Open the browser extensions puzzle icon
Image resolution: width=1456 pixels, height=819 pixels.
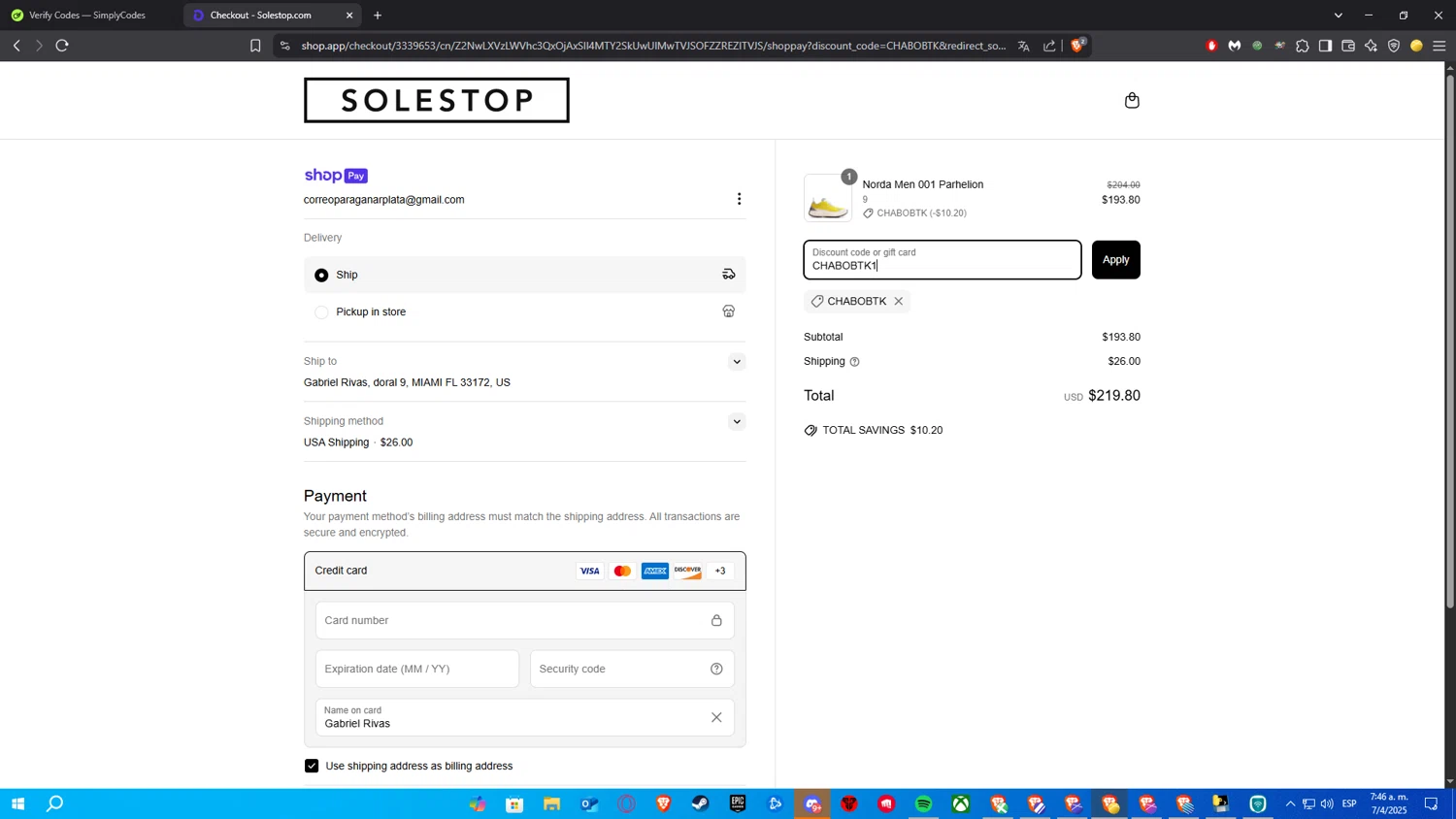pyautogui.click(x=1303, y=46)
